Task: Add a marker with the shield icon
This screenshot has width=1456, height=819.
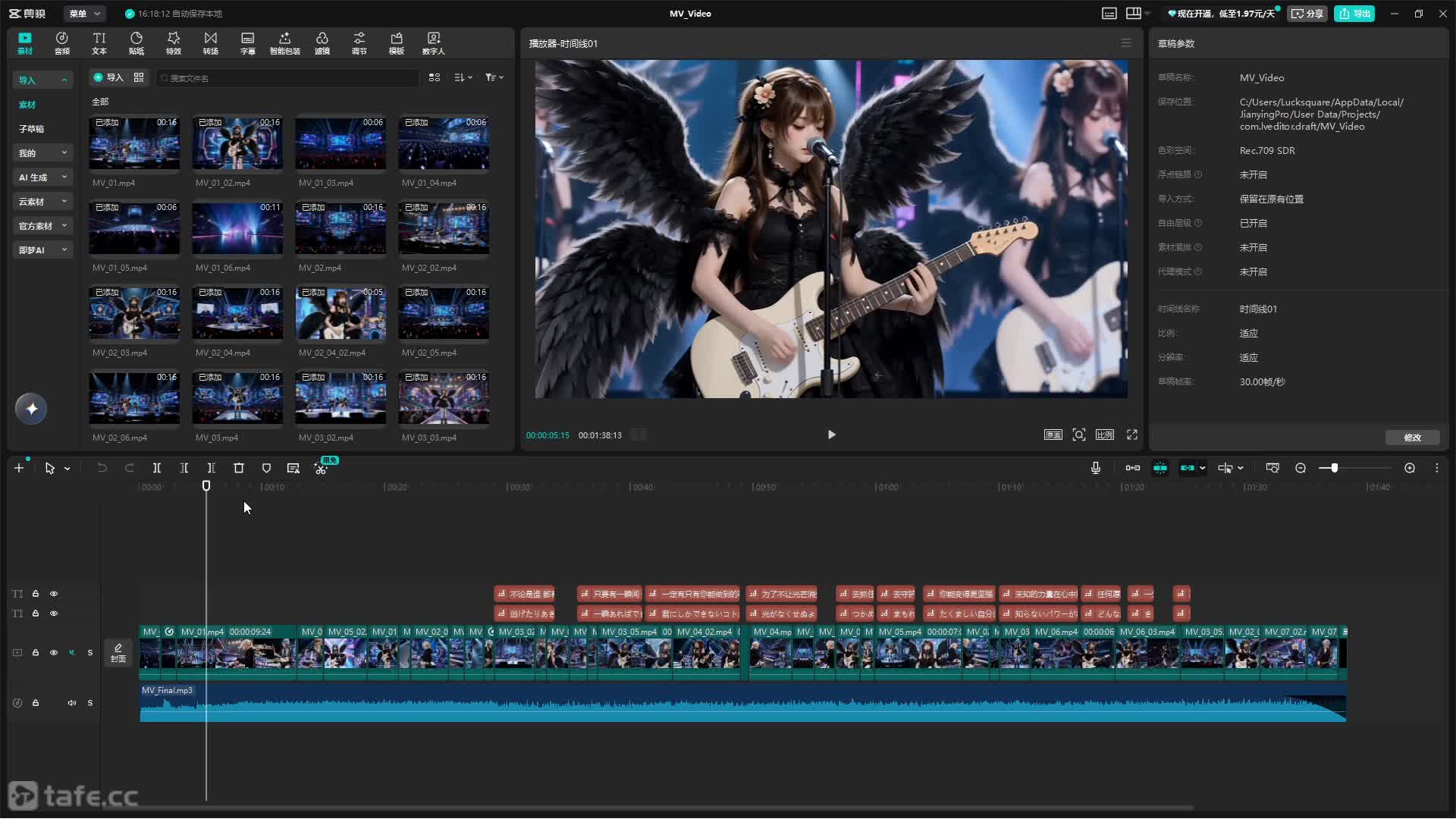Action: (x=266, y=469)
